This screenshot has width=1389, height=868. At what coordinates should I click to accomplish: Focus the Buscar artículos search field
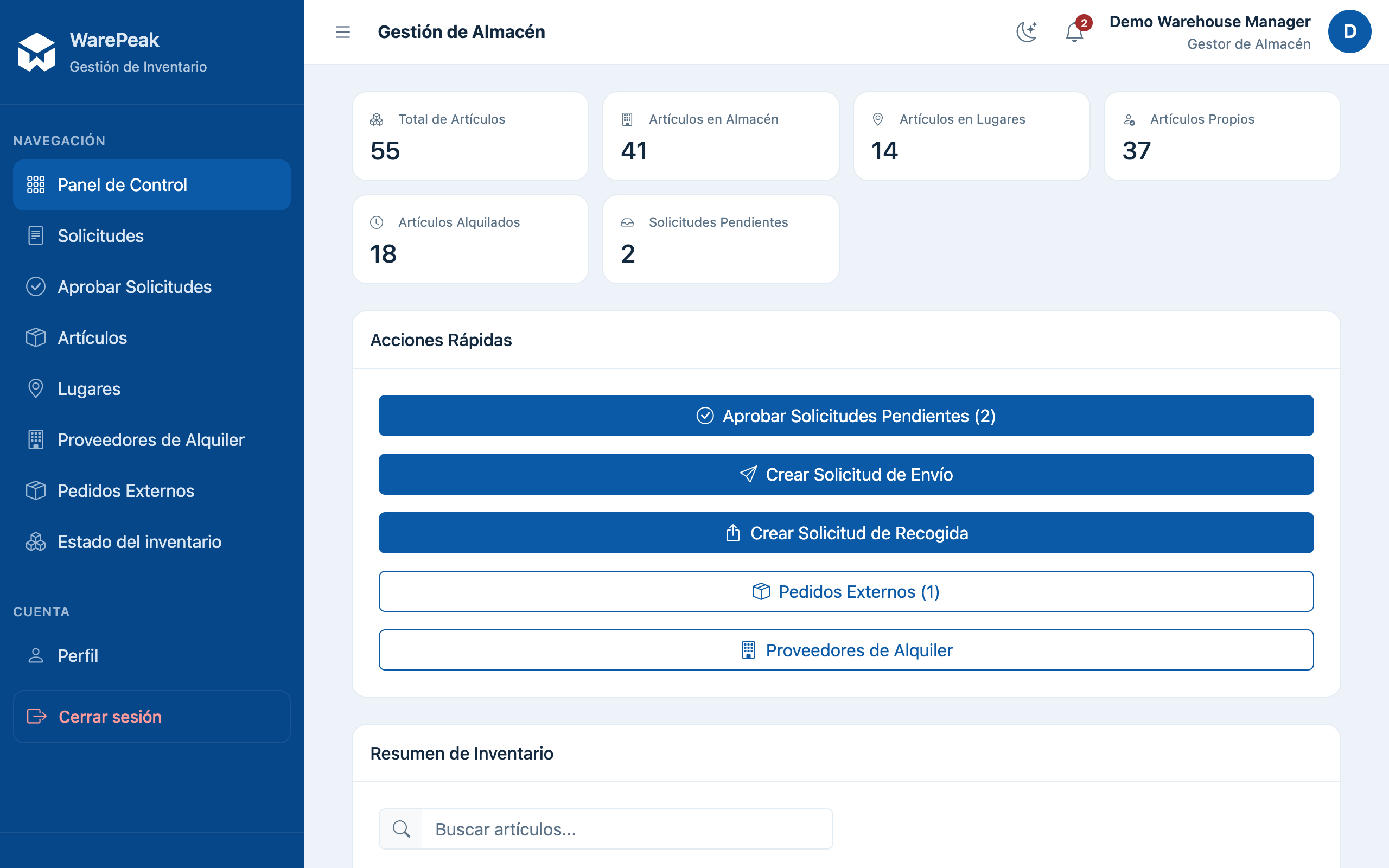click(x=627, y=829)
